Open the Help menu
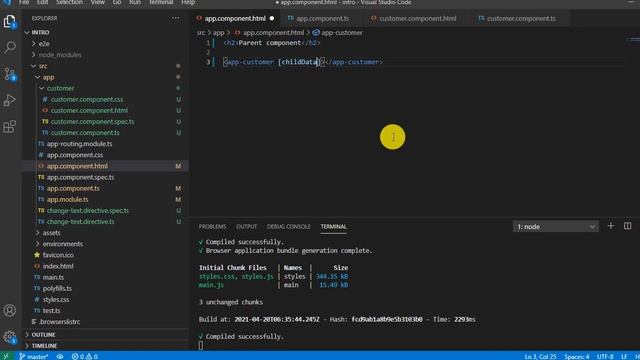 click(188, 2)
